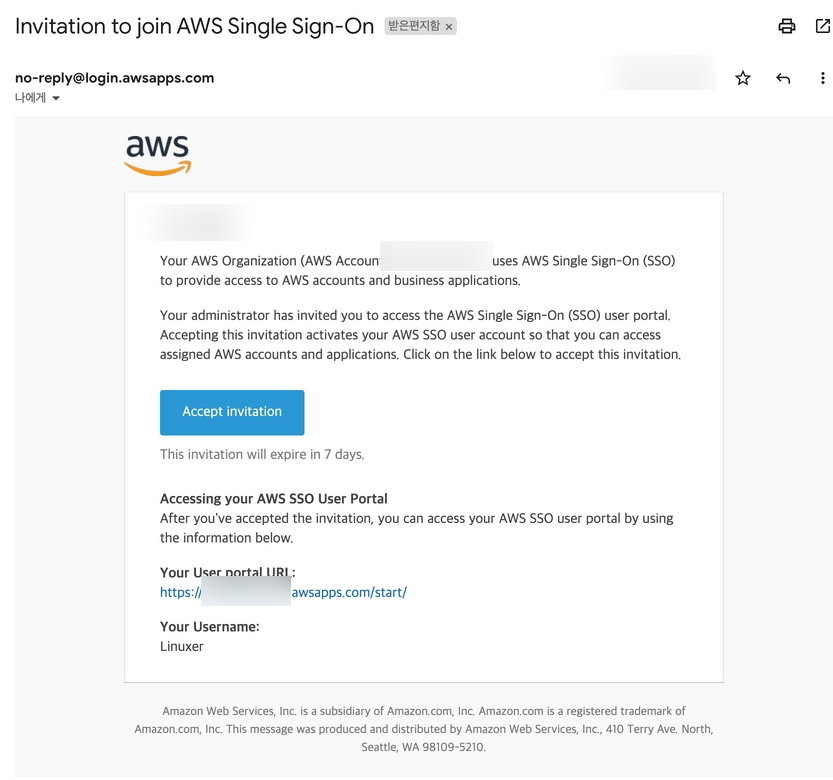Click the paragraph starting 'Your administrator has invited'

pyautogui.click(x=420, y=335)
